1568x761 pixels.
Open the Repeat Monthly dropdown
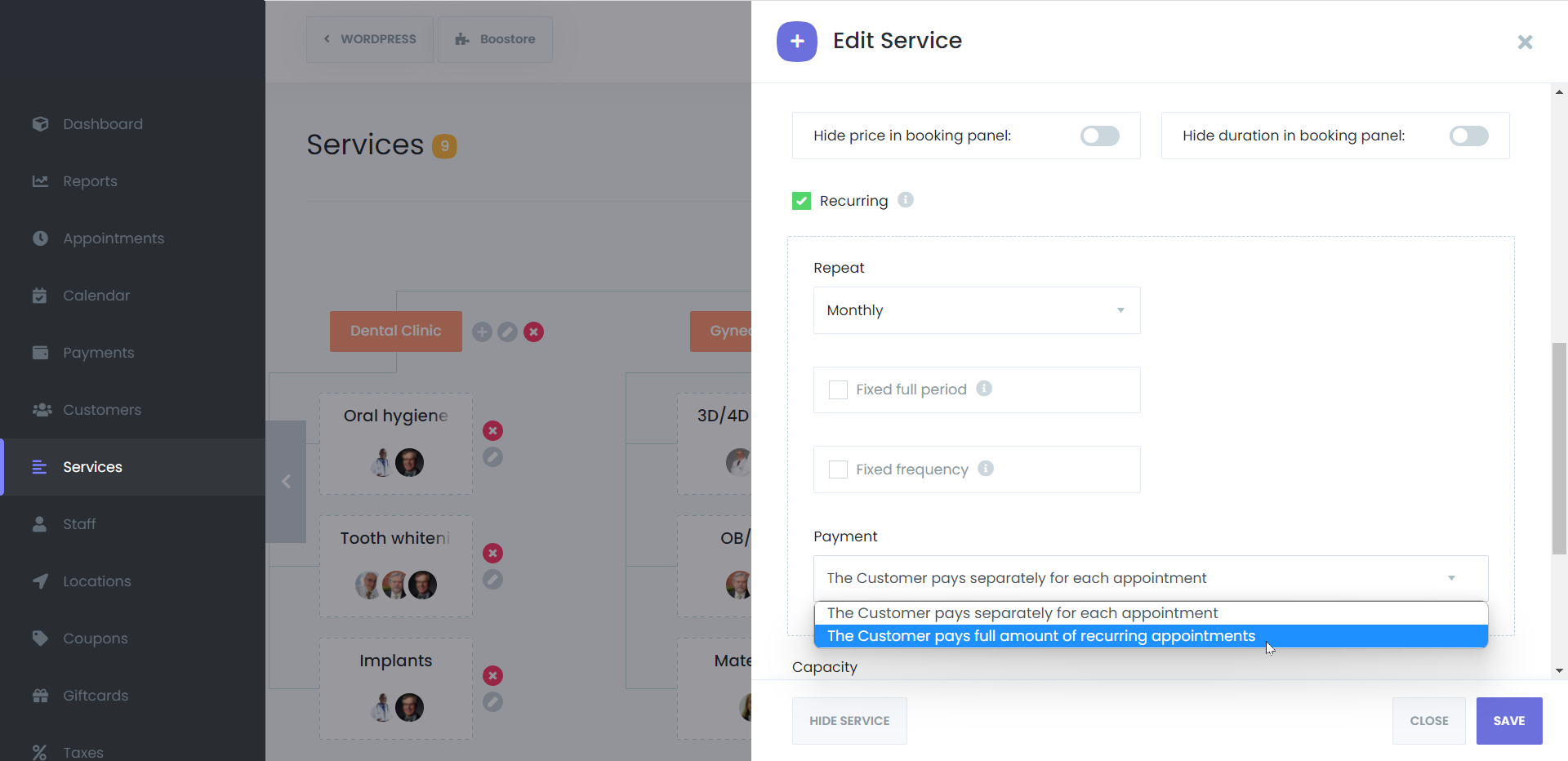coord(976,310)
